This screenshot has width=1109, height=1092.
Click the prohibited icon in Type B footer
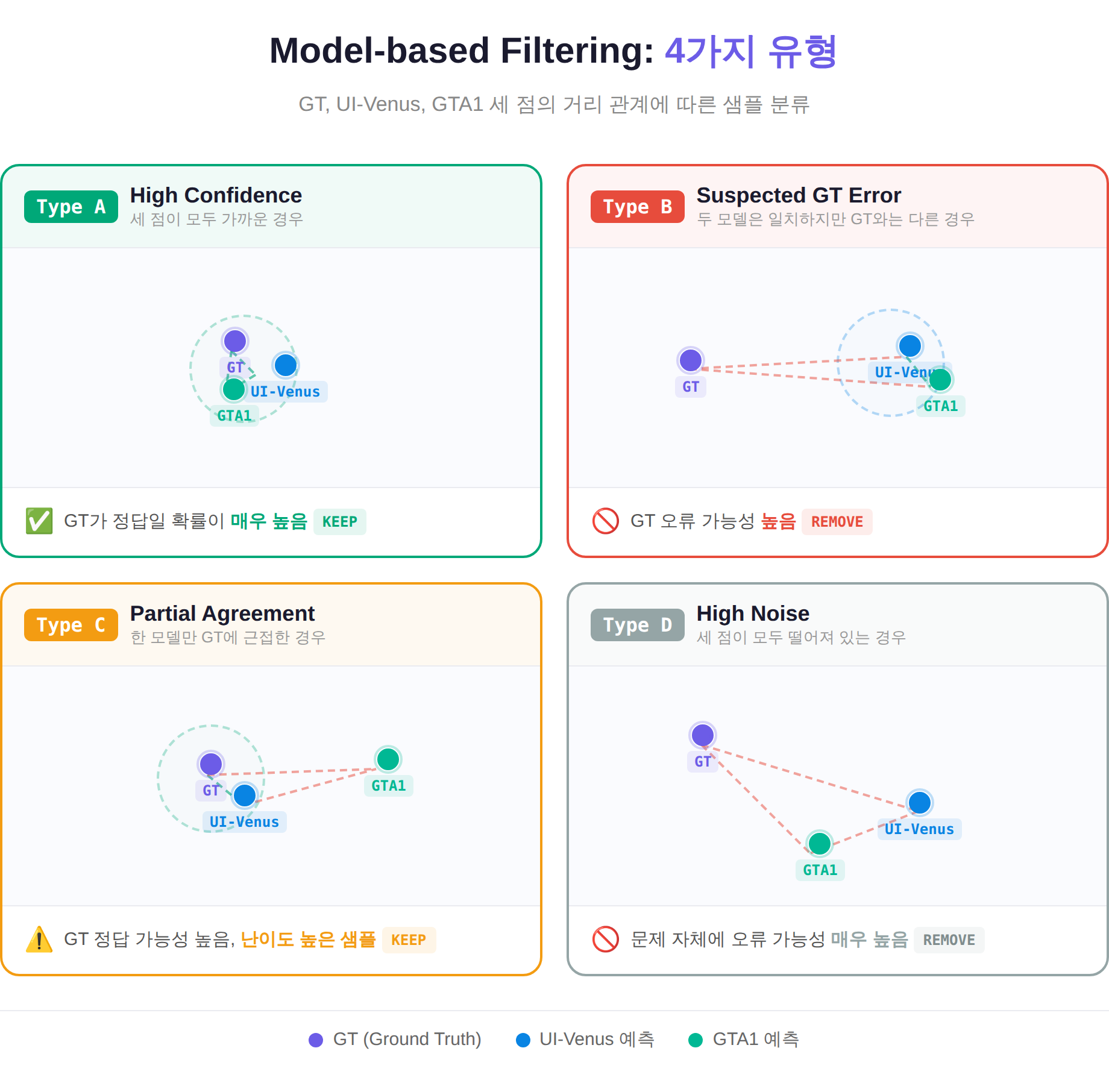tap(606, 521)
